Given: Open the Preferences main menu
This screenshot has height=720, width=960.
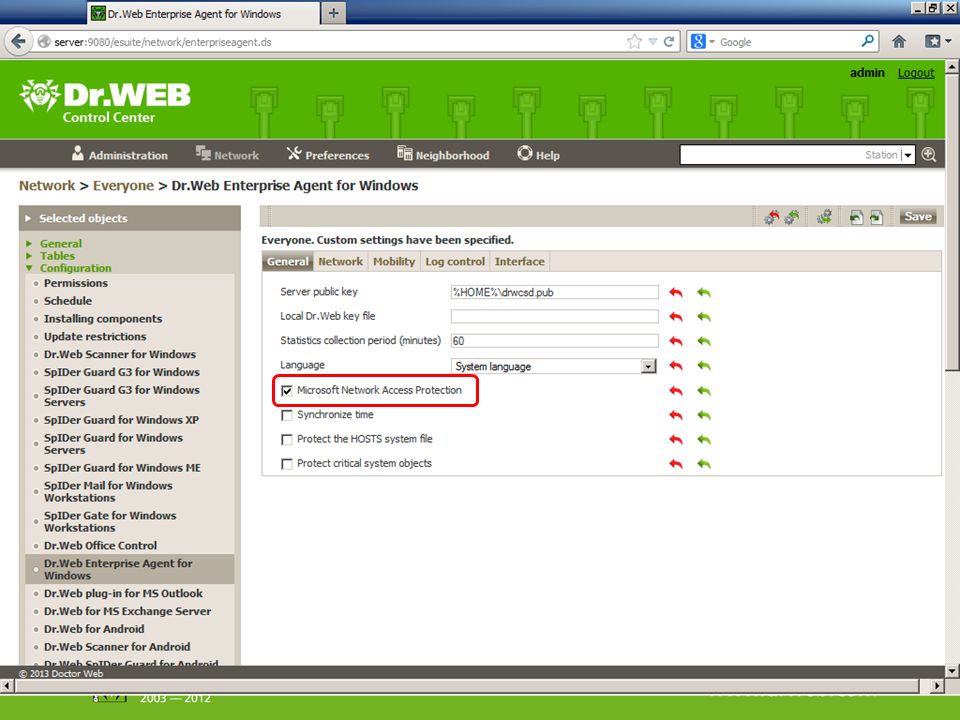Looking at the screenshot, I should pos(328,155).
